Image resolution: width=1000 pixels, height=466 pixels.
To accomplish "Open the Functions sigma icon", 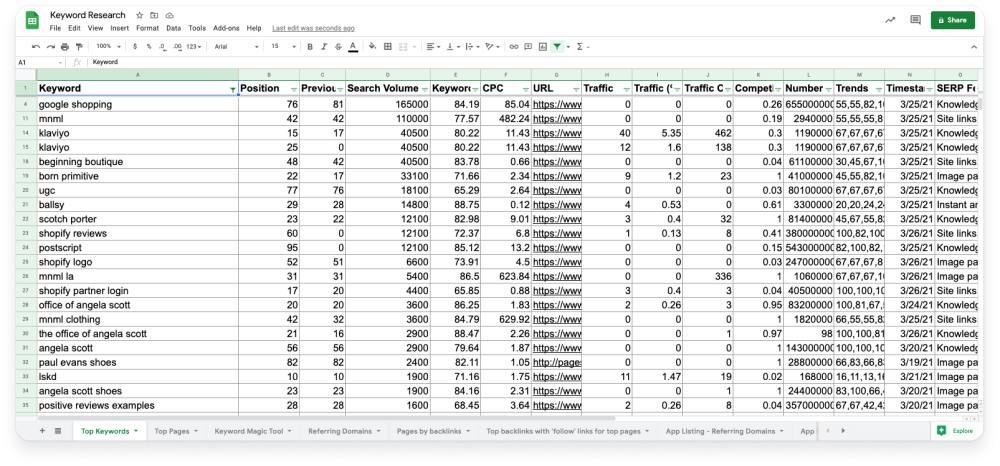I will point(580,47).
